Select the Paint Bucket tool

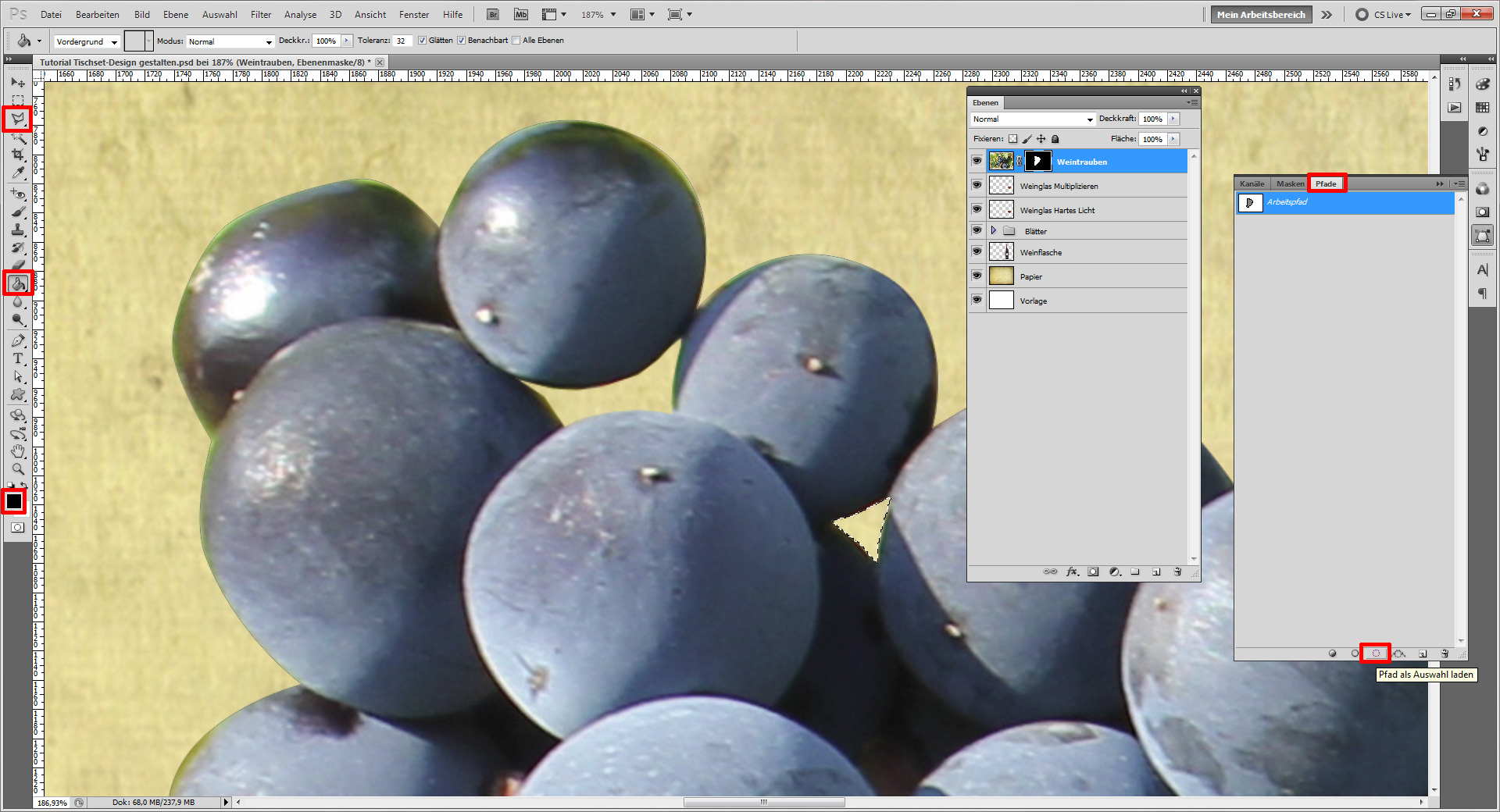pyautogui.click(x=17, y=283)
